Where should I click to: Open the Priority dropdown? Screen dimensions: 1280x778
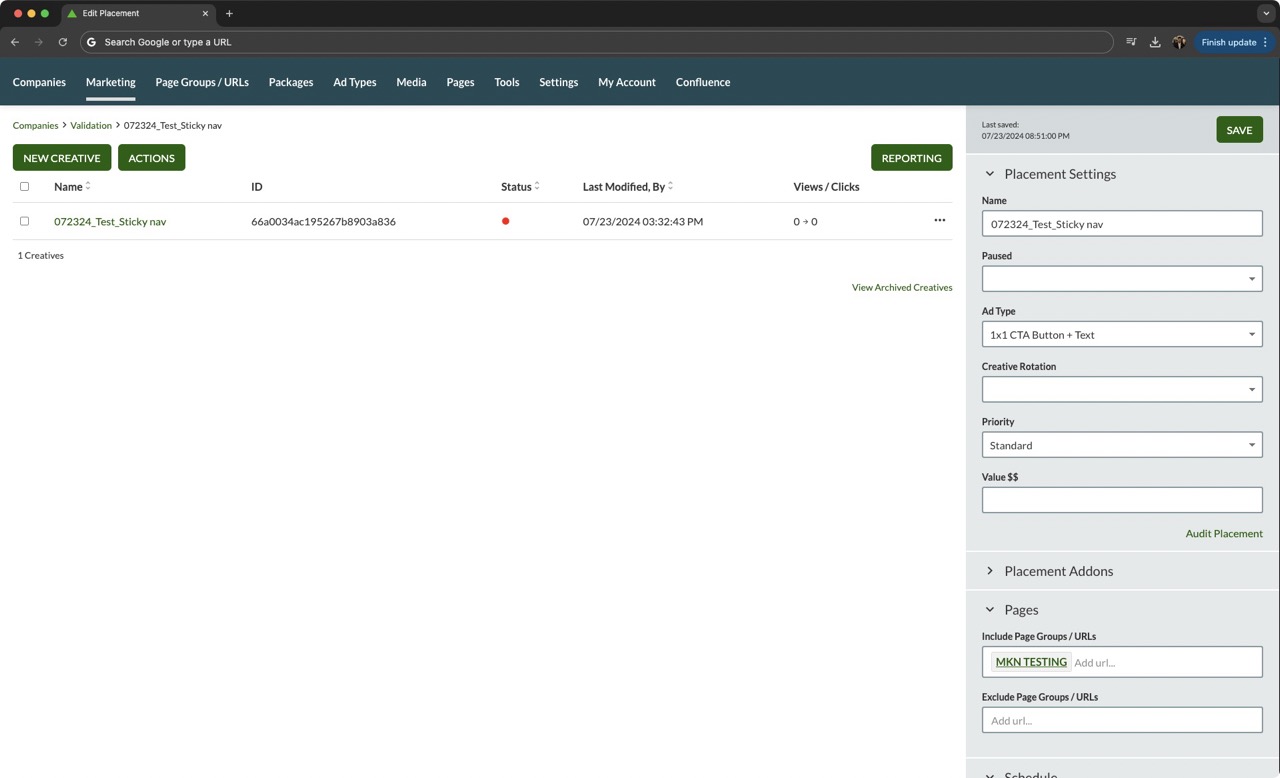[1122, 445]
